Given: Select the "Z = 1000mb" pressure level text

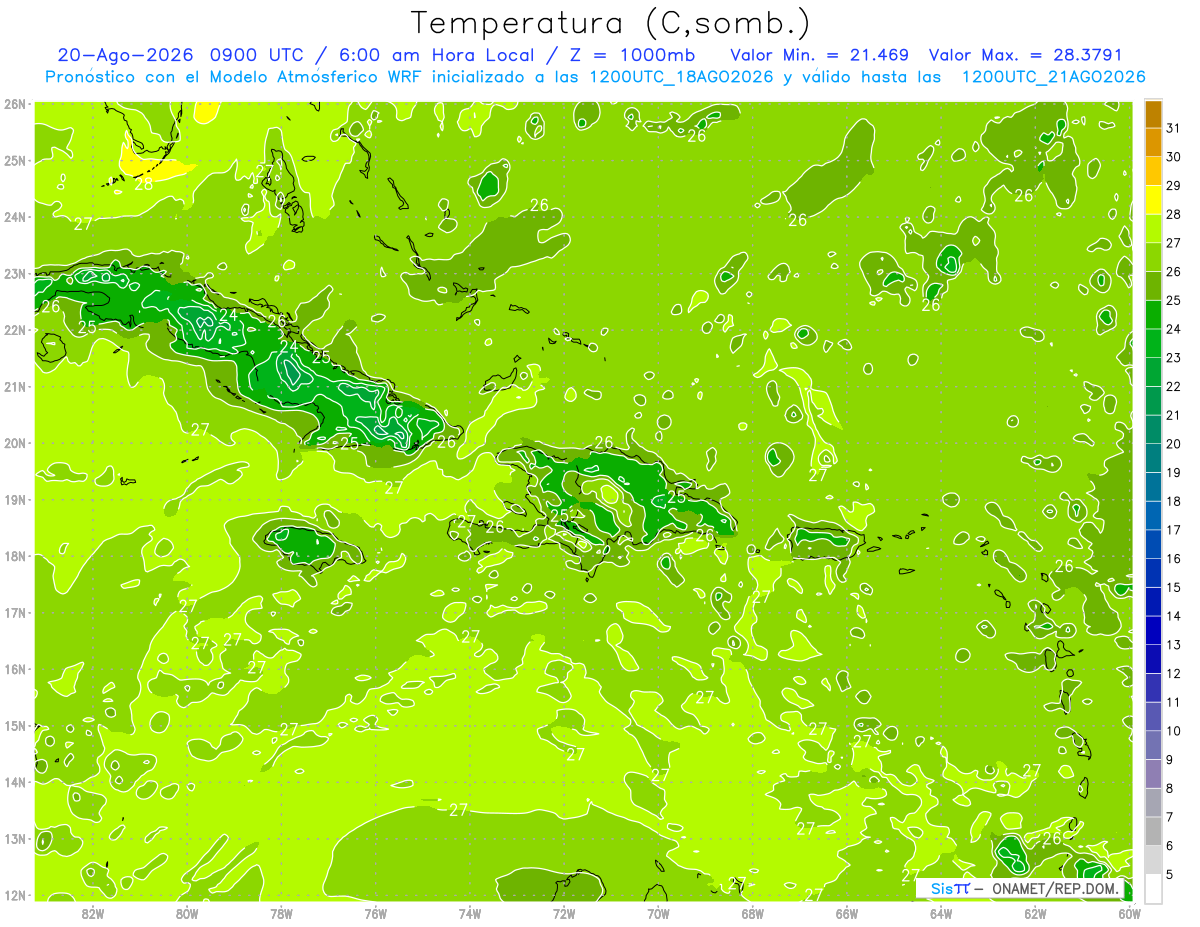Looking at the screenshot, I should (x=633, y=55).
